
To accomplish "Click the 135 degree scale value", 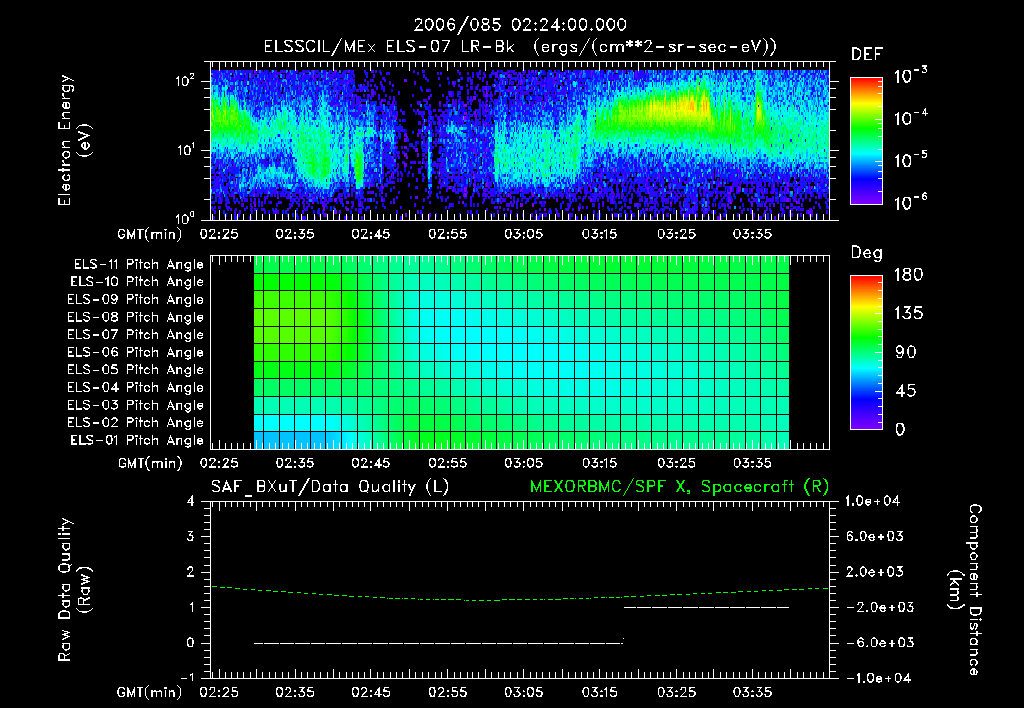I will [908, 313].
